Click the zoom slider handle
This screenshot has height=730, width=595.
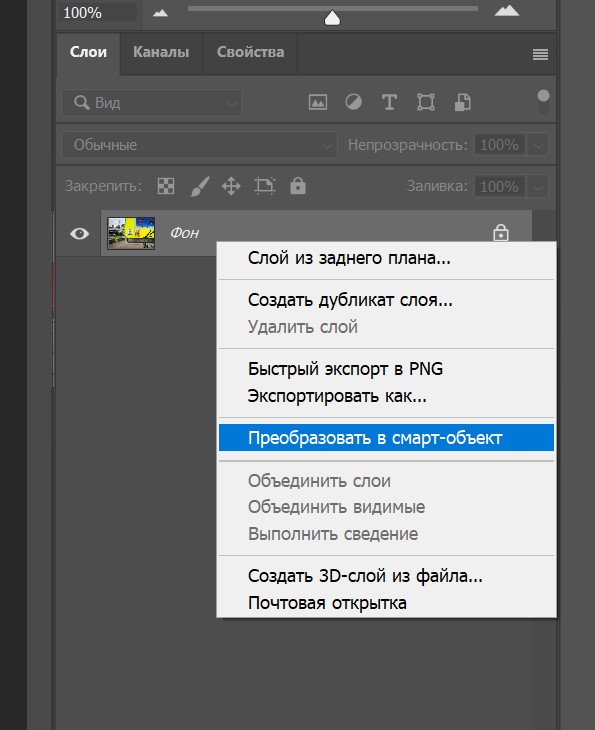[332, 18]
